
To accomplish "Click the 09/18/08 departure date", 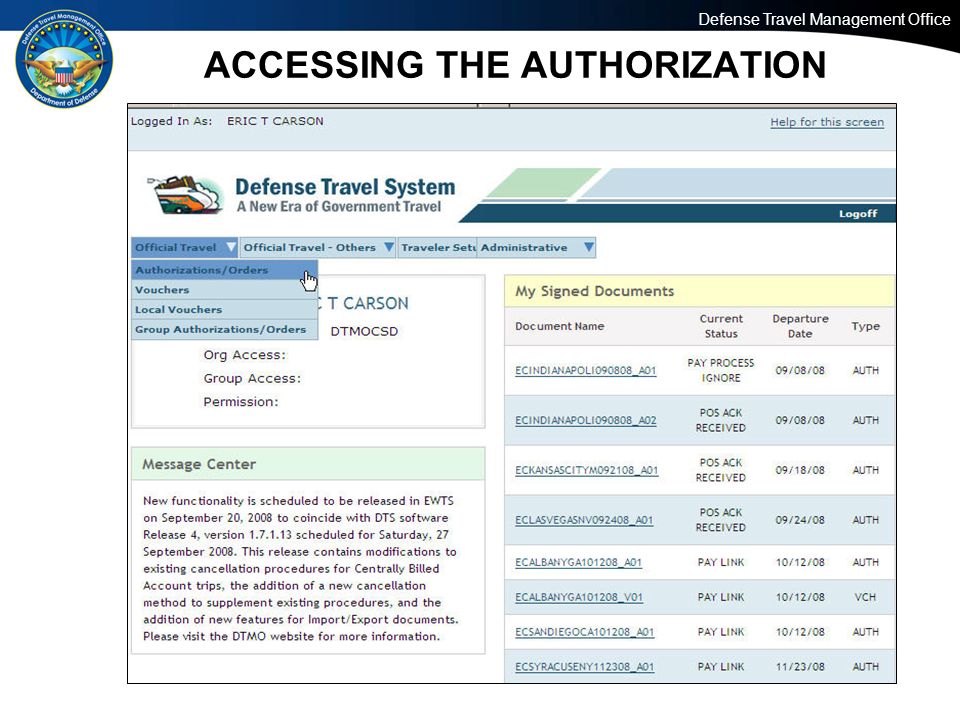I will pyautogui.click(x=800, y=470).
